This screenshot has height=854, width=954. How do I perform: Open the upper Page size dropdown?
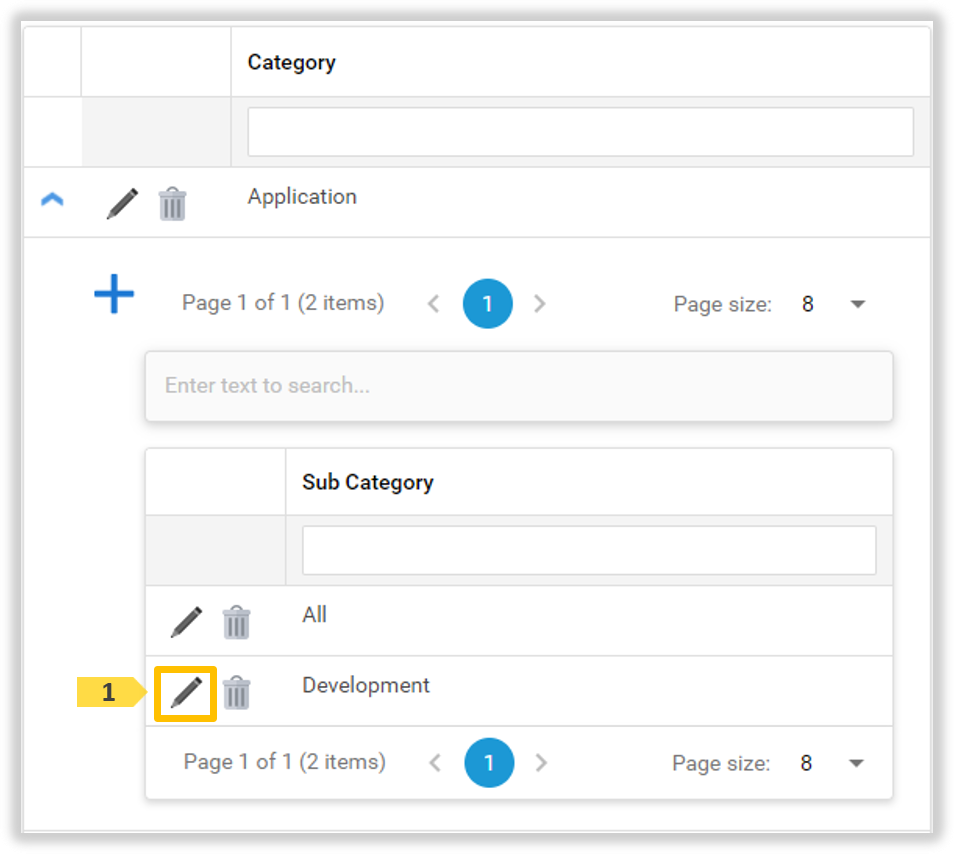click(857, 304)
